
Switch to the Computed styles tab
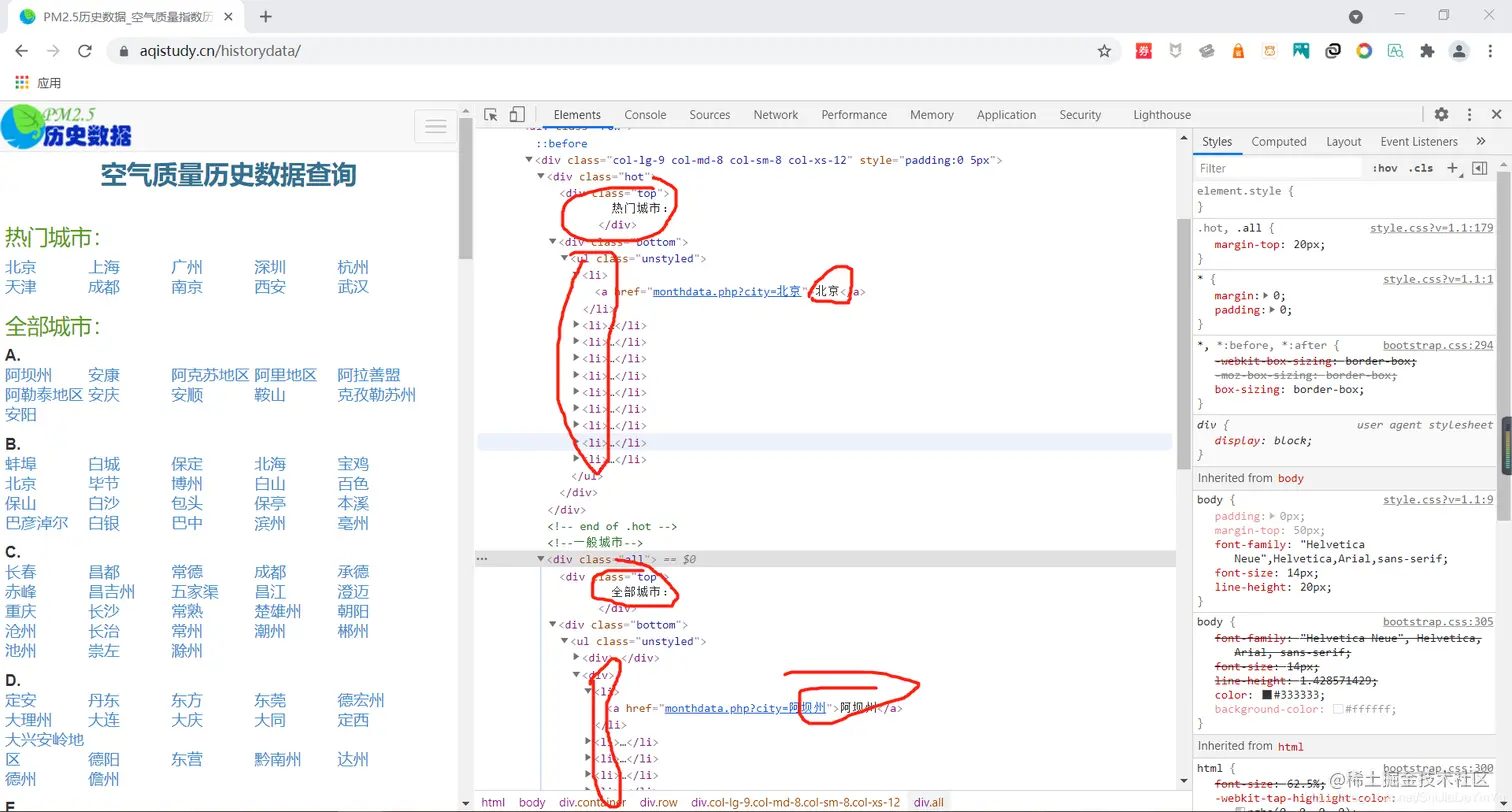pos(1279,142)
